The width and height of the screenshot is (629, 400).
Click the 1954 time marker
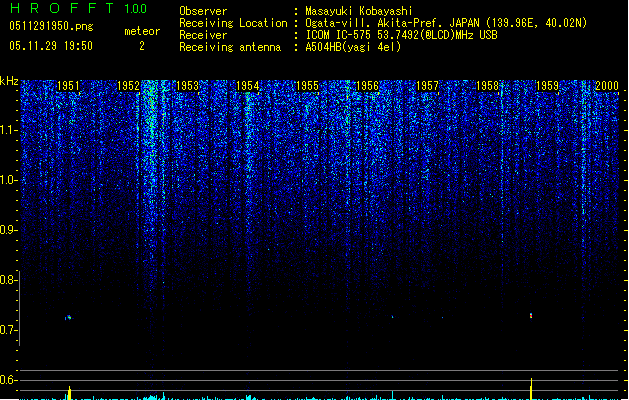[x=248, y=86]
